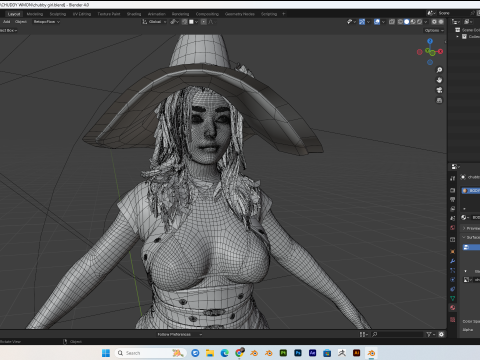Image resolution: width=480 pixels, height=360 pixels.
Task: Open the gizmo settings dropdown arrow
Action: tap(368, 22)
